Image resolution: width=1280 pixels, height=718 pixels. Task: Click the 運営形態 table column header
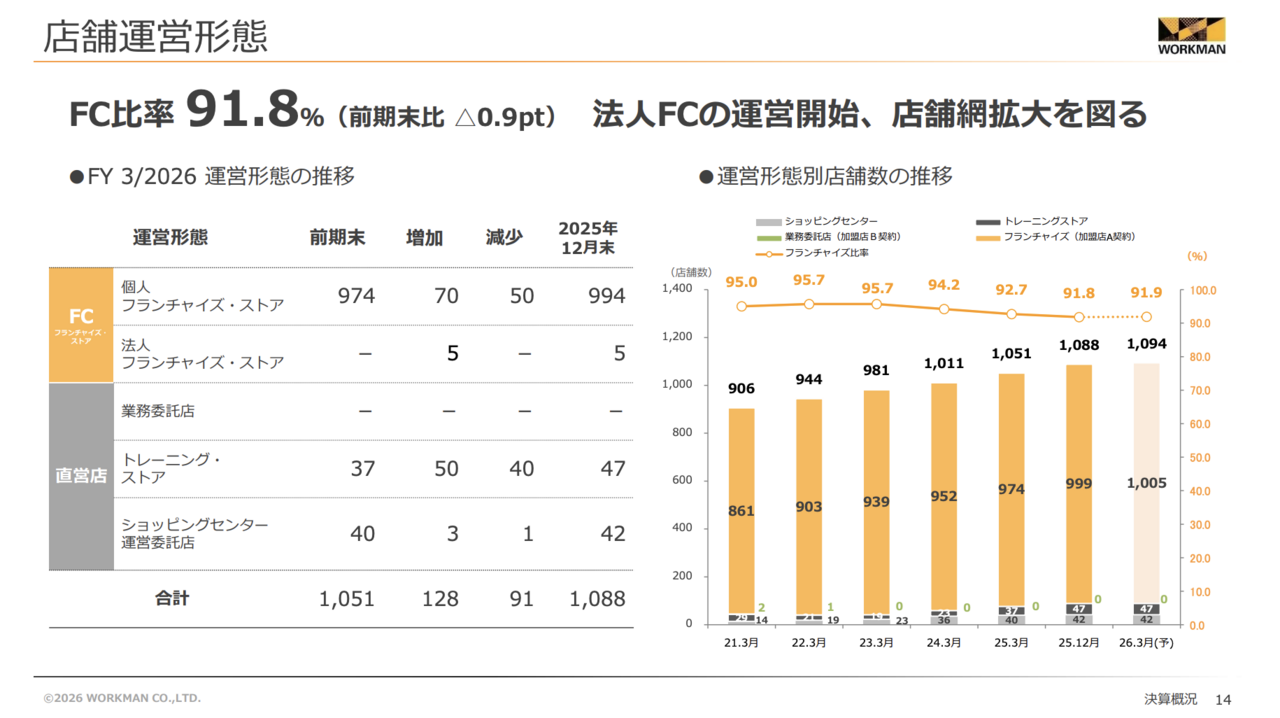(170, 238)
